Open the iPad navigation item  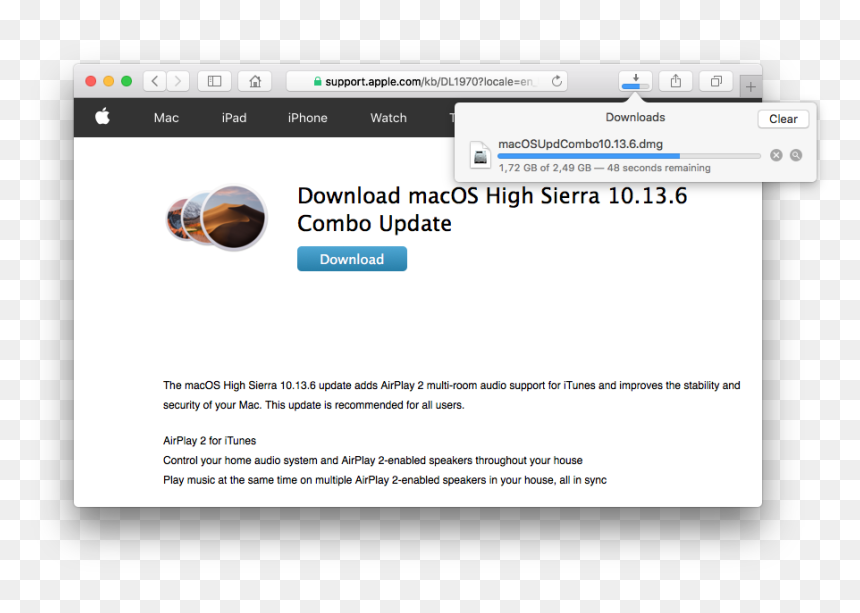click(x=234, y=118)
